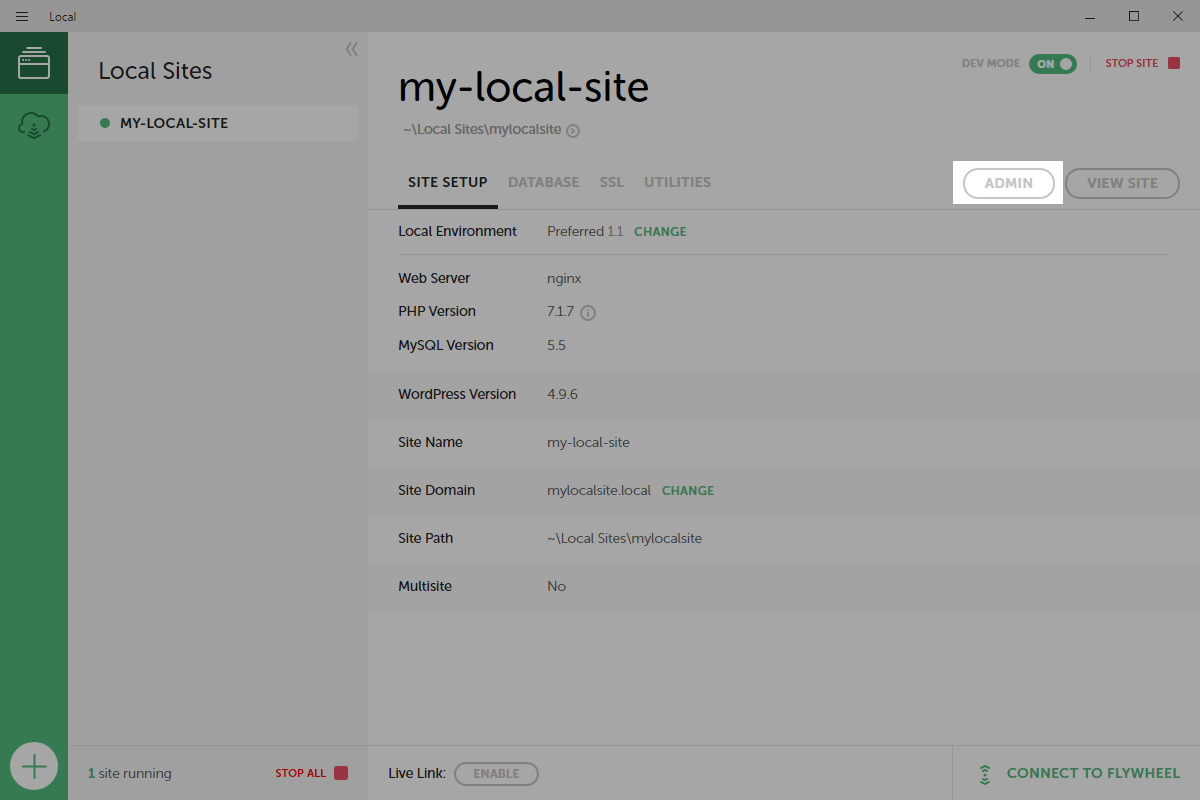Viewport: 1200px width, 800px height.
Task: Click the Site Path value text
Action: 625,538
